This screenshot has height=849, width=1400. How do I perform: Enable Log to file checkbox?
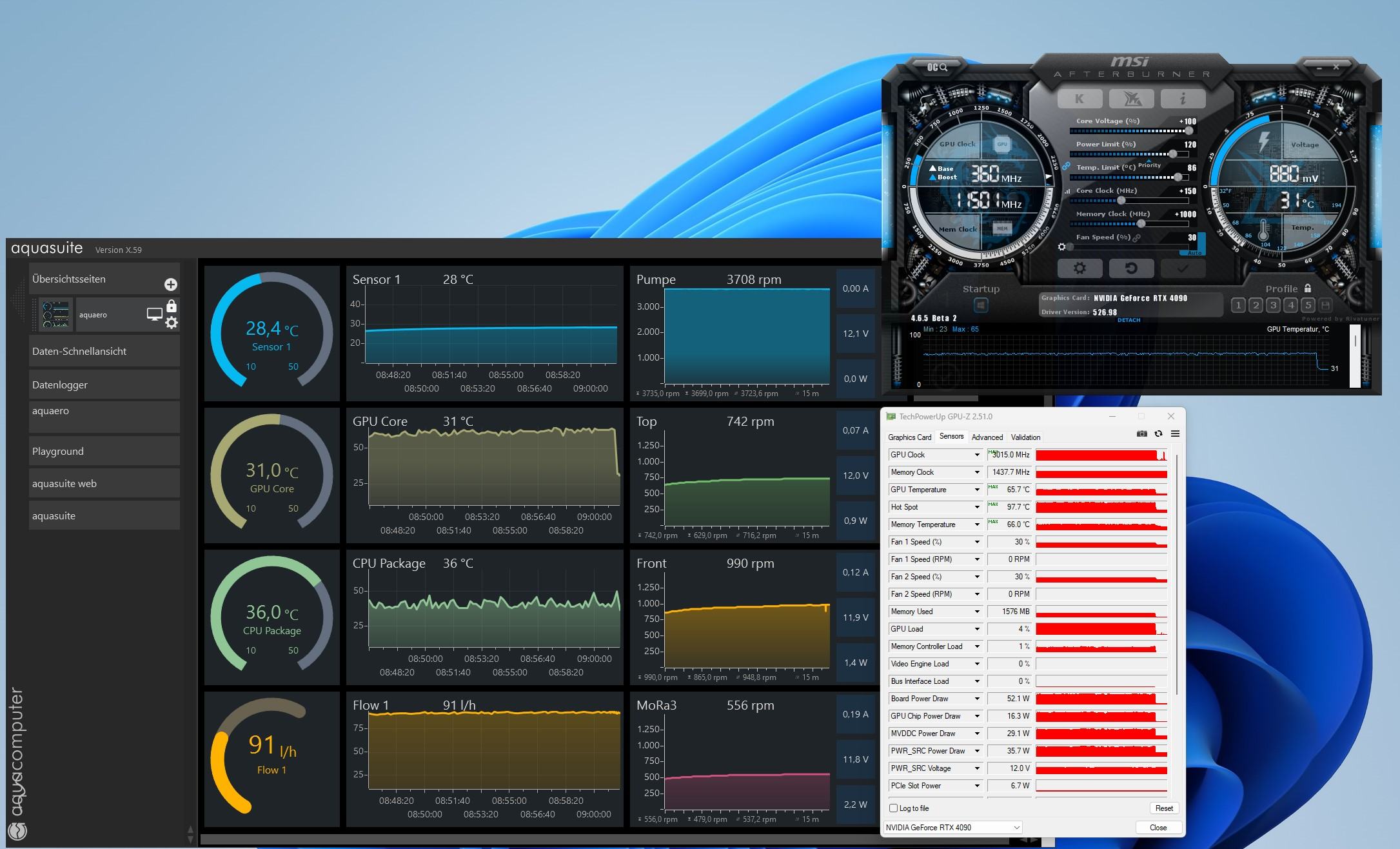[893, 808]
